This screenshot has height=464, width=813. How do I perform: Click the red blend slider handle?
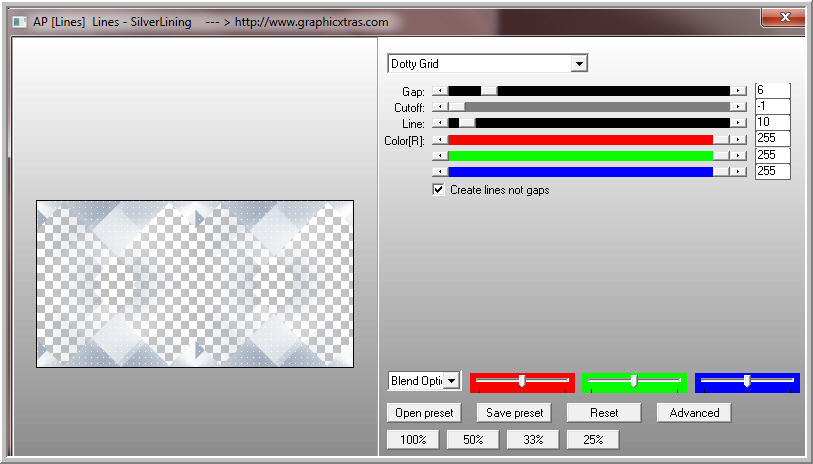tap(522, 381)
